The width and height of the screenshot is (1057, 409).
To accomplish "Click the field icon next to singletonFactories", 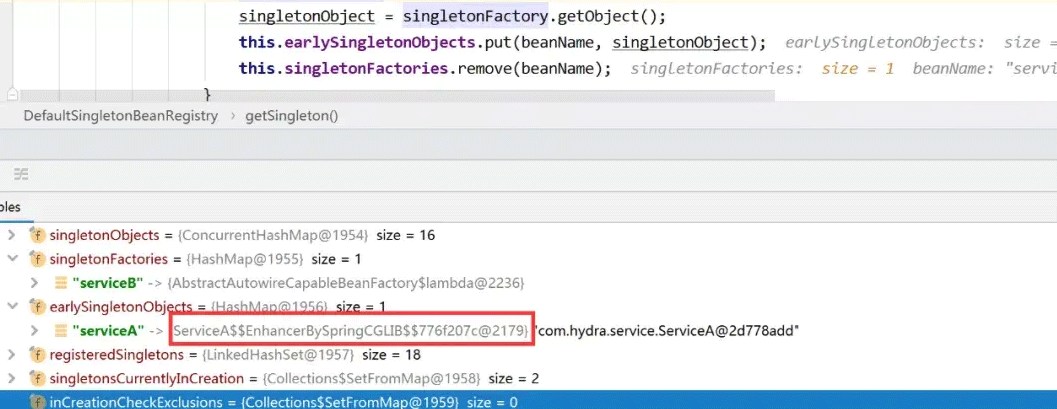I will (38, 259).
